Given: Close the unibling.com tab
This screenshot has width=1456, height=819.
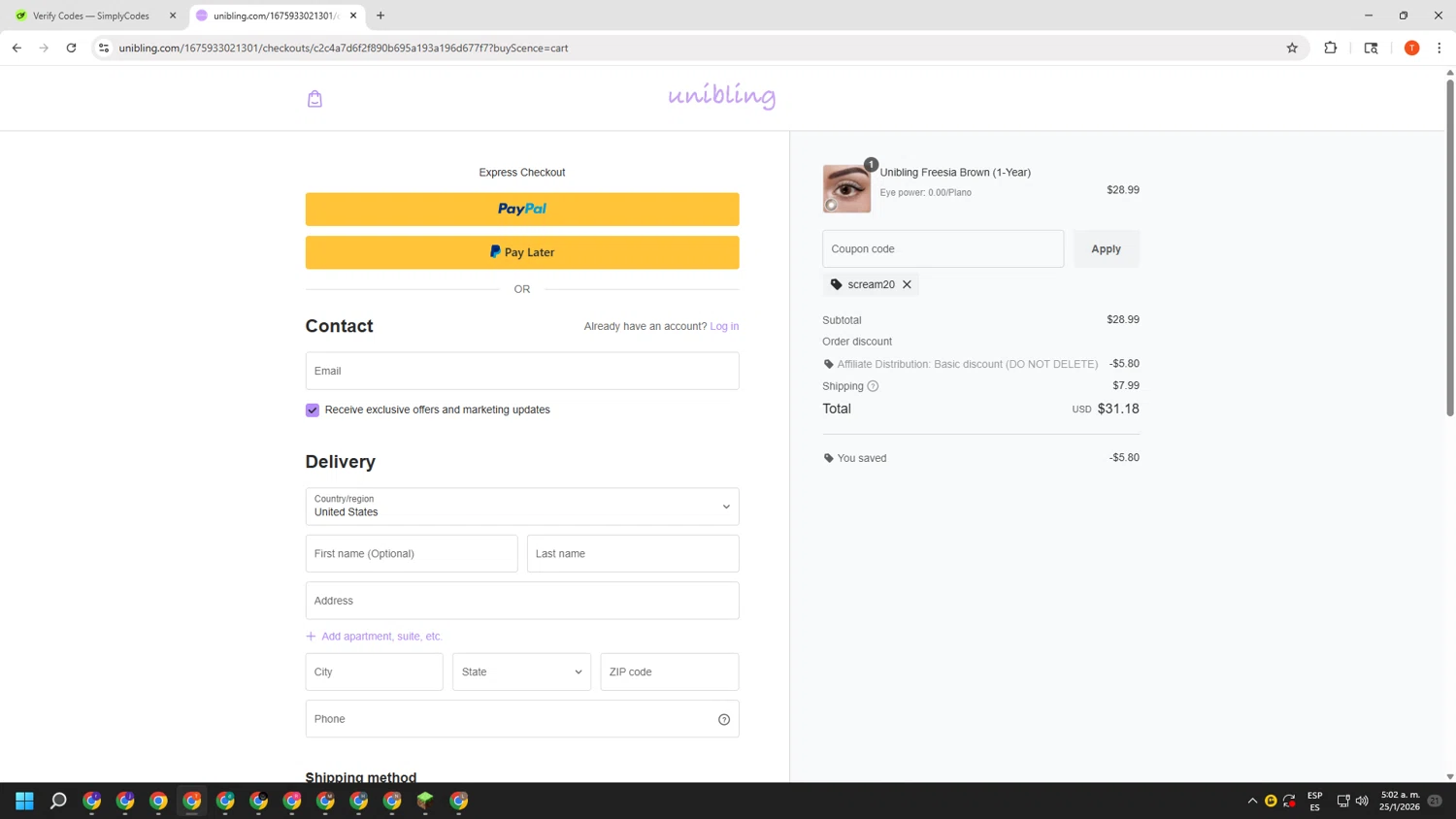Looking at the screenshot, I should pos(353,16).
